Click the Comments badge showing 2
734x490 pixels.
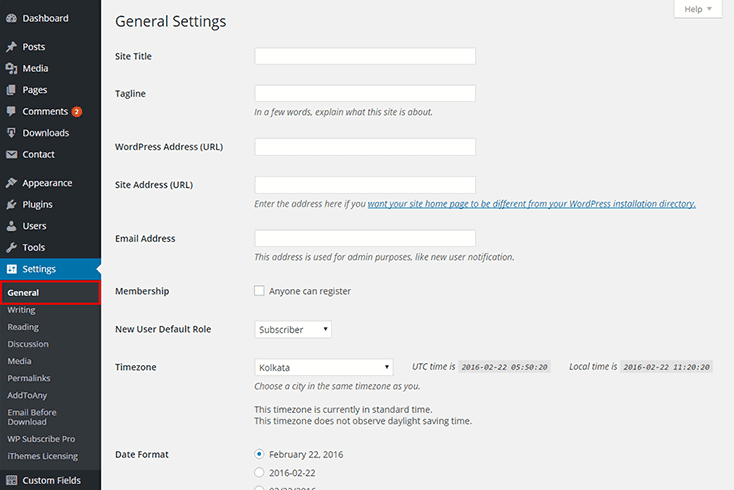[x=77, y=112]
